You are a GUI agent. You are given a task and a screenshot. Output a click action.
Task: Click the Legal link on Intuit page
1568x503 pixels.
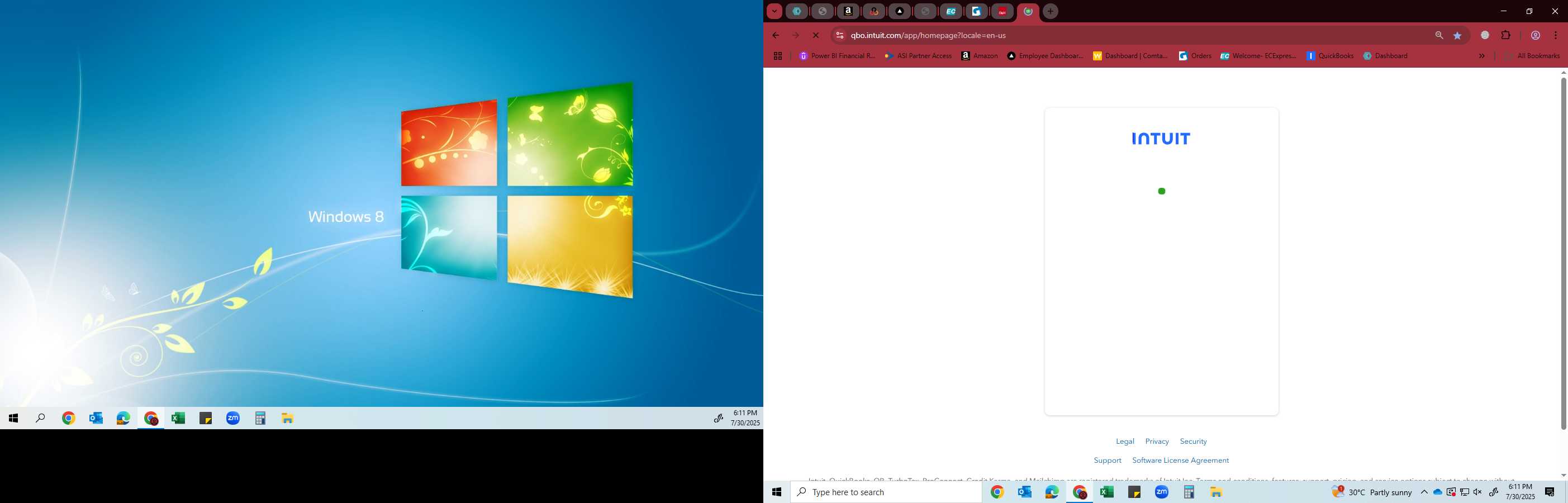tap(1125, 442)
